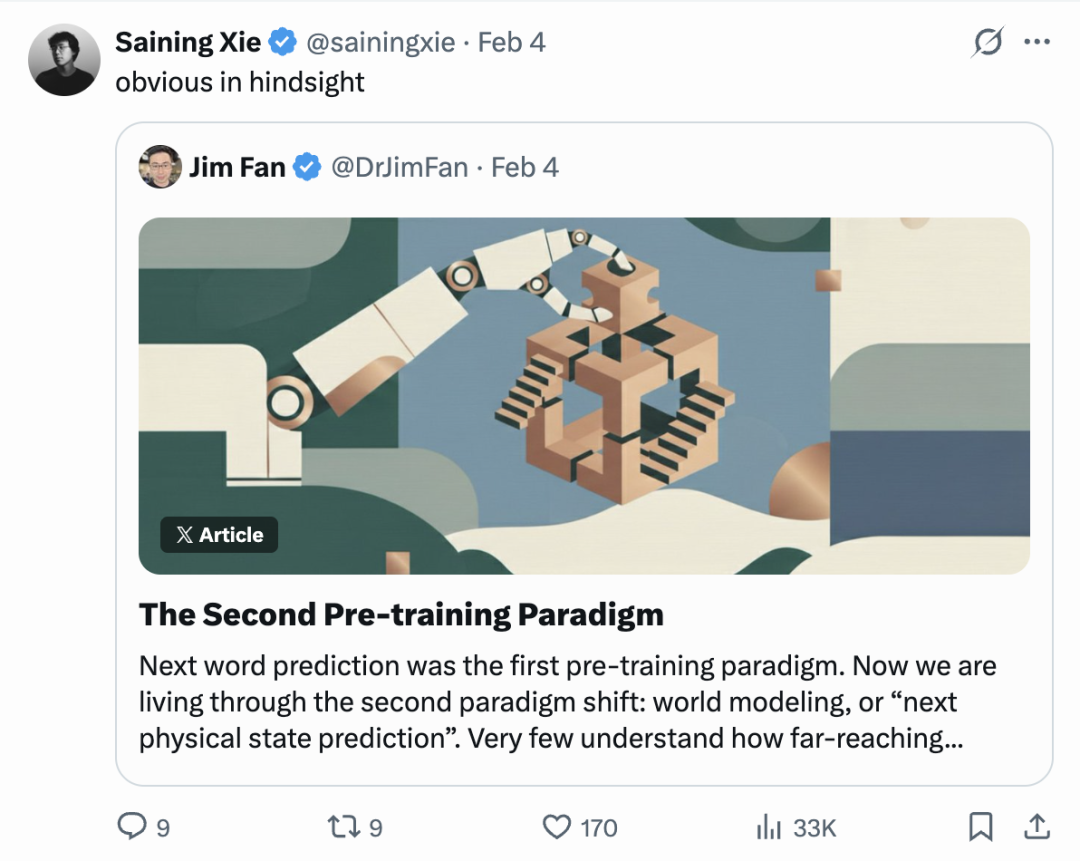The height and width of the screenshot is (861, 1080).
Task: Click the repost icon
Action: 340,826
